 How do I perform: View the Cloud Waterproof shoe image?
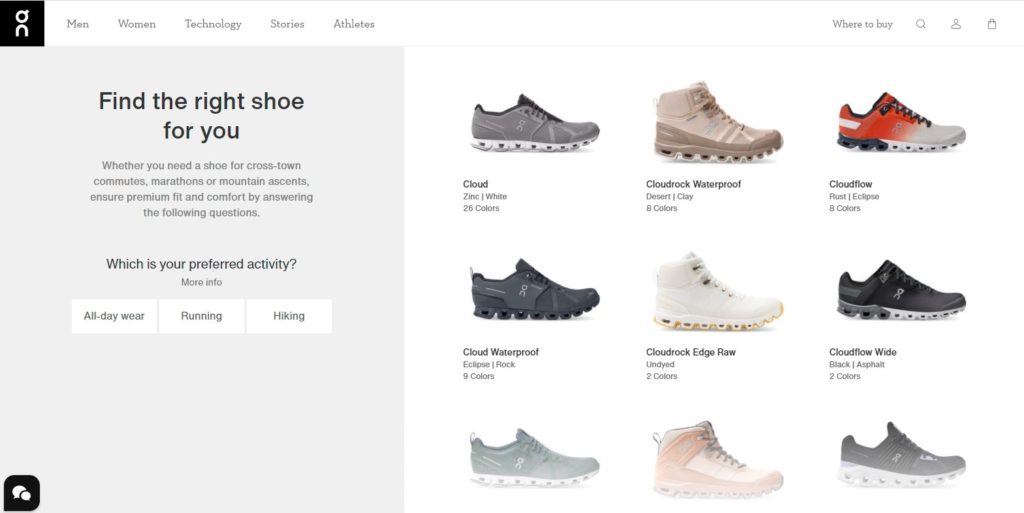(x=535, y=289)
